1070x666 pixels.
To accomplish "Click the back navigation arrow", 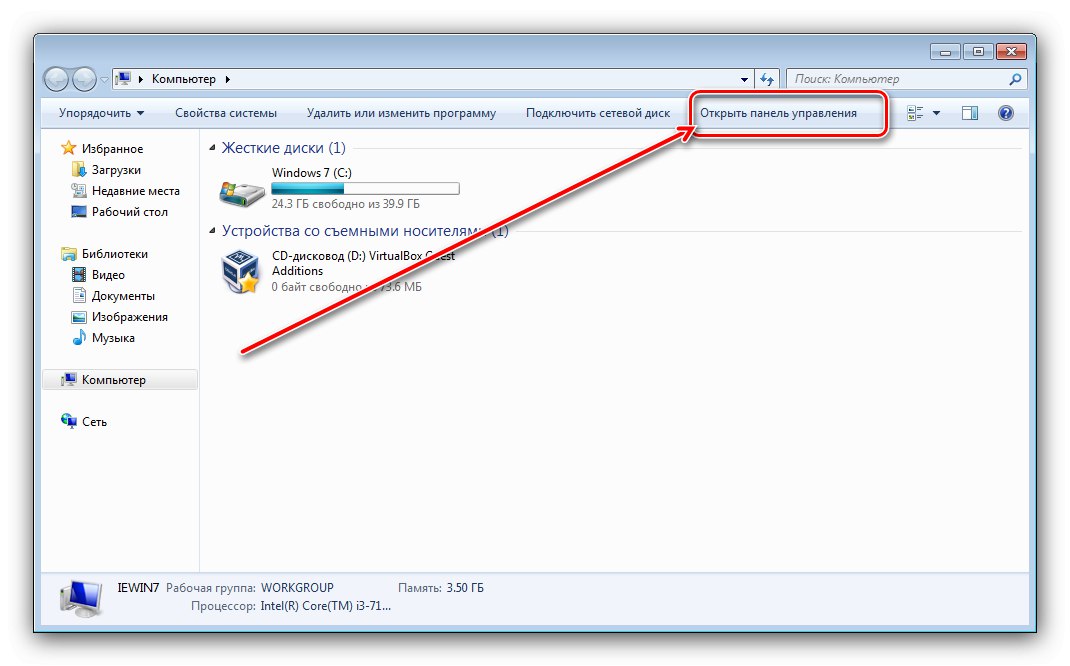I will [x=55, y=79].
